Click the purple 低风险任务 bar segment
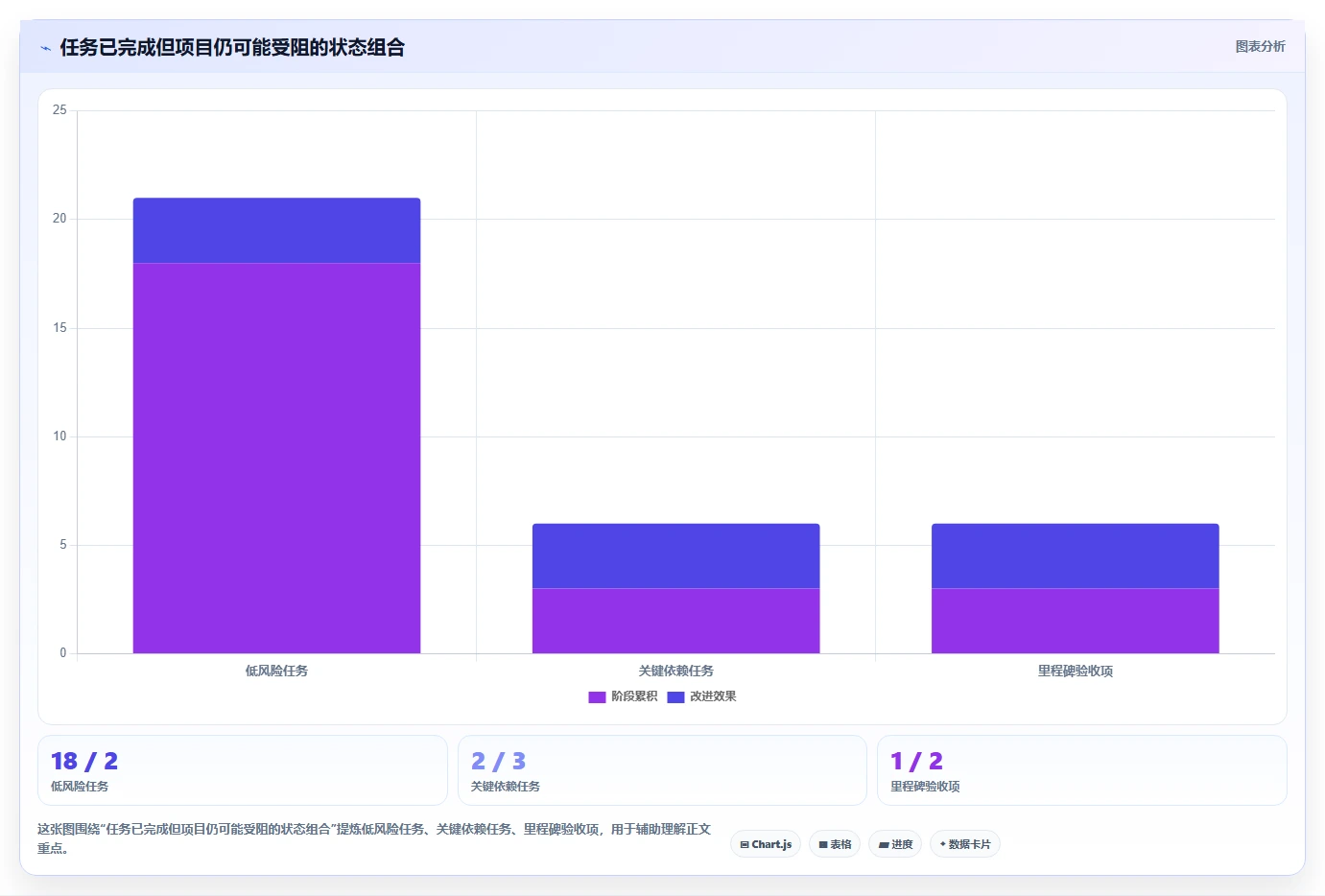 coord(276,458)
